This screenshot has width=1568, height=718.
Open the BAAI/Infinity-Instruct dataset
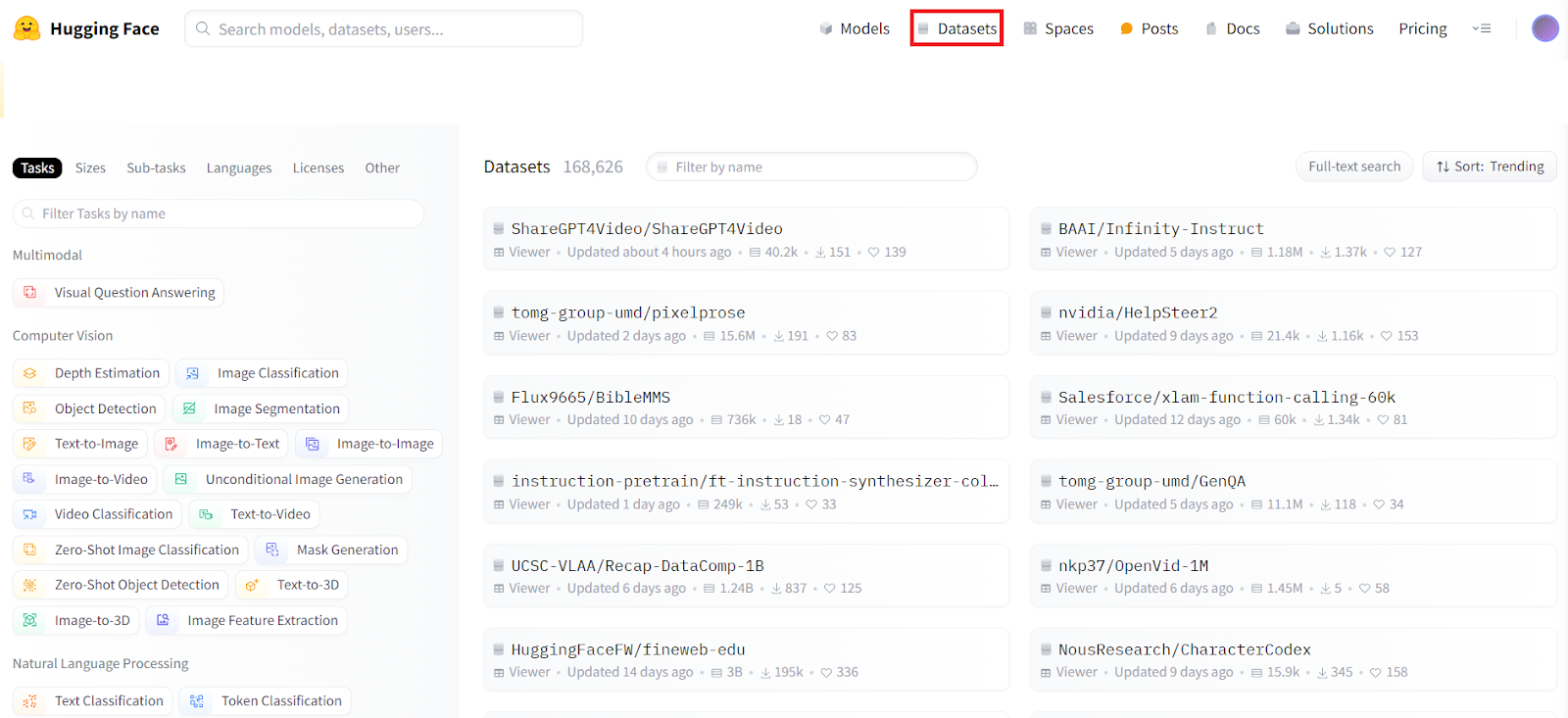[x=1293, y=238]
